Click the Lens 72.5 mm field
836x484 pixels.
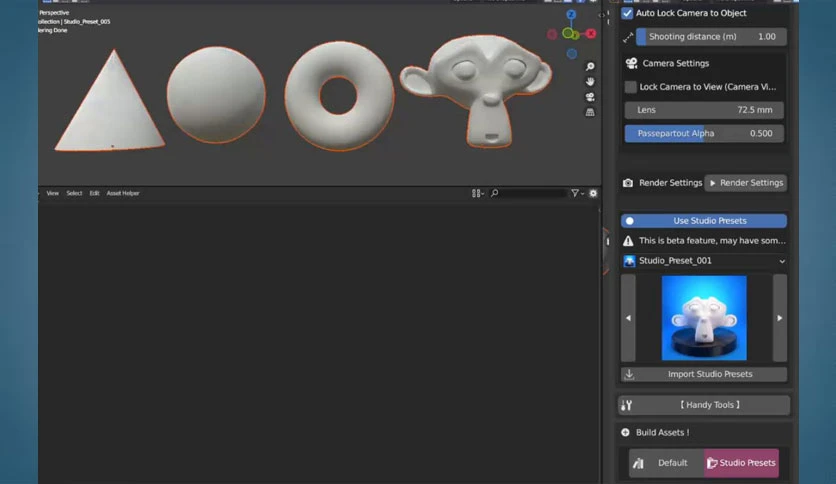click(x=704, y=110)
